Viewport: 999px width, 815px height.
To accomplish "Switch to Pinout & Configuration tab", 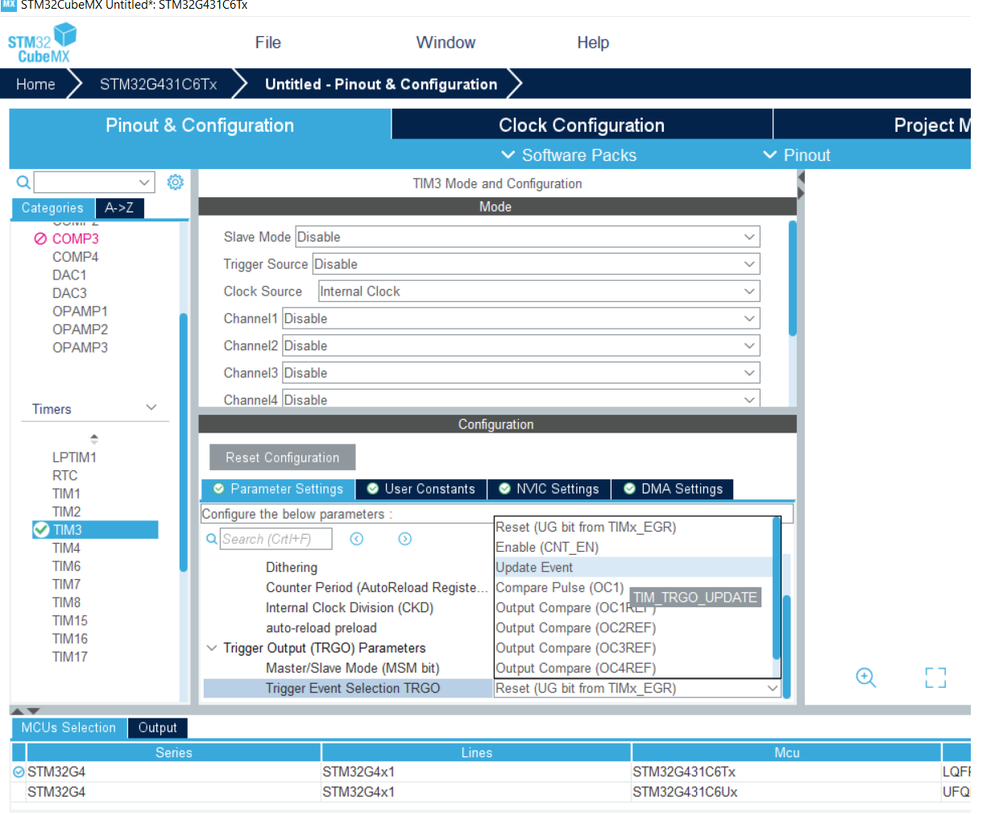I will pyautogui.click(x=200, y=125).
